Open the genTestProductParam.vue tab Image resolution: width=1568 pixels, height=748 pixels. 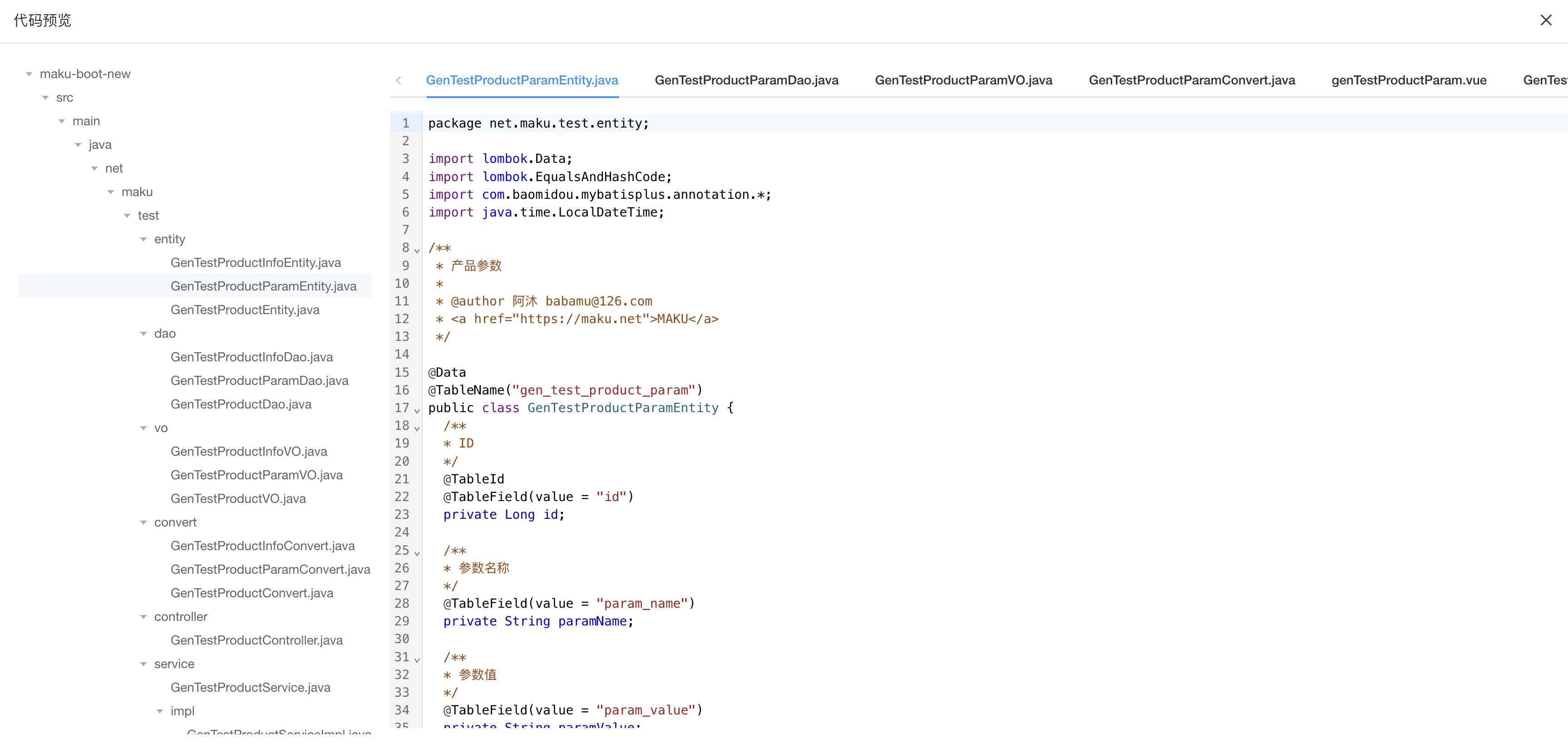1409,80
